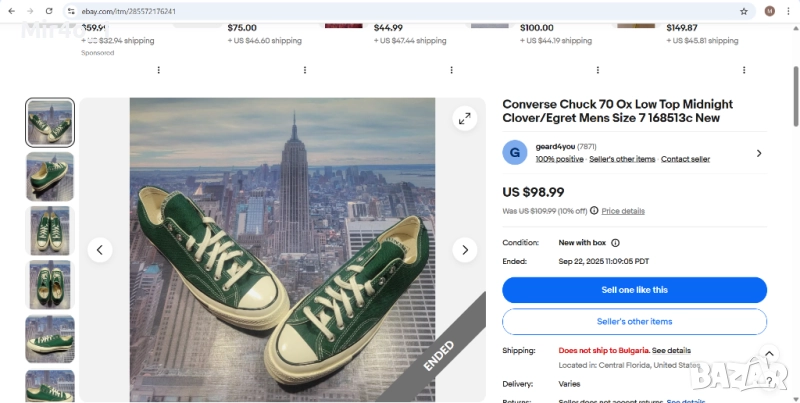View shipping See details link
800x403 pixels.
(x=672, y=351)
